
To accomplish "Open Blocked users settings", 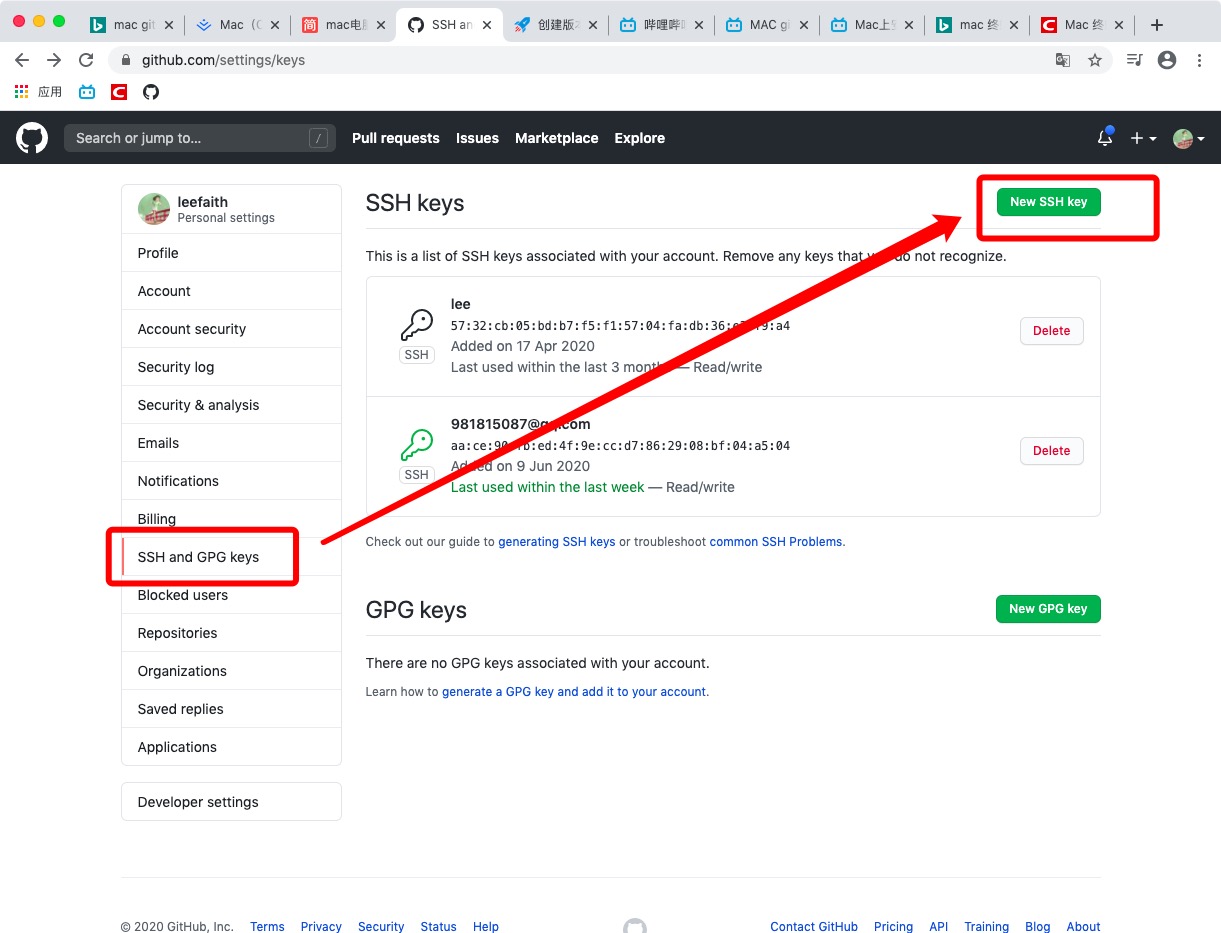I will point(231,595).
